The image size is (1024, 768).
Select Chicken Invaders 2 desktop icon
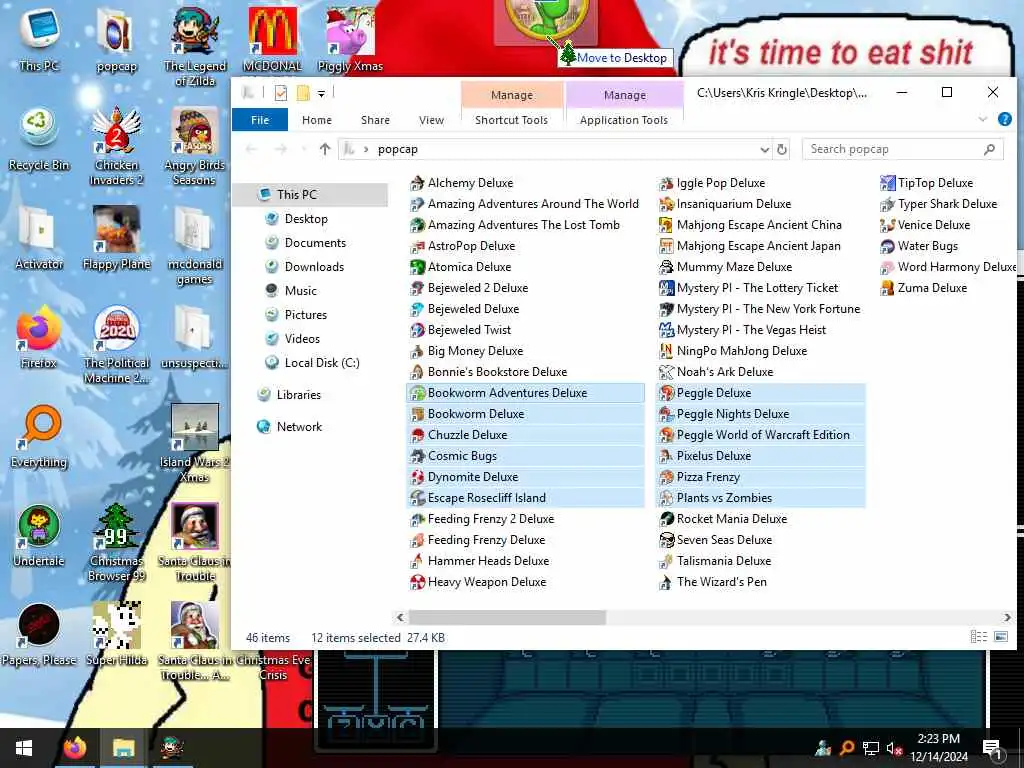116,146
